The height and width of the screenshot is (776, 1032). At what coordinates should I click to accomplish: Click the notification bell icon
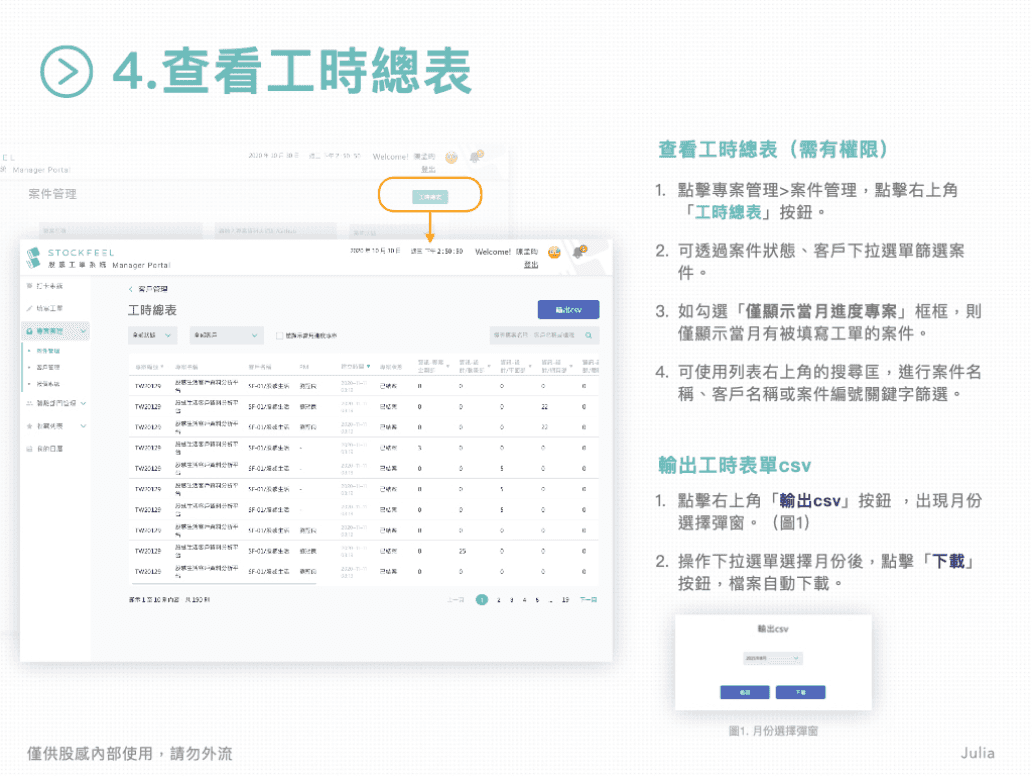click(579, 253)
